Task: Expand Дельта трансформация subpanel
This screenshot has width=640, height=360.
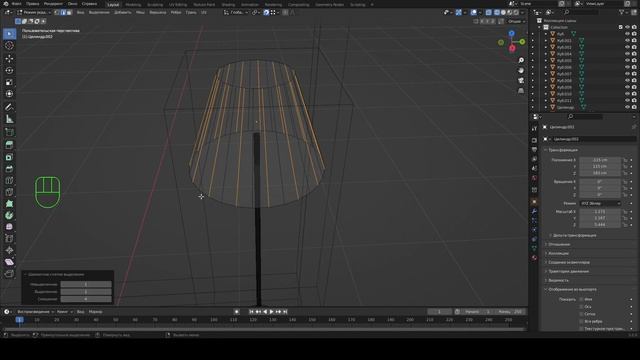Action: 574,236
